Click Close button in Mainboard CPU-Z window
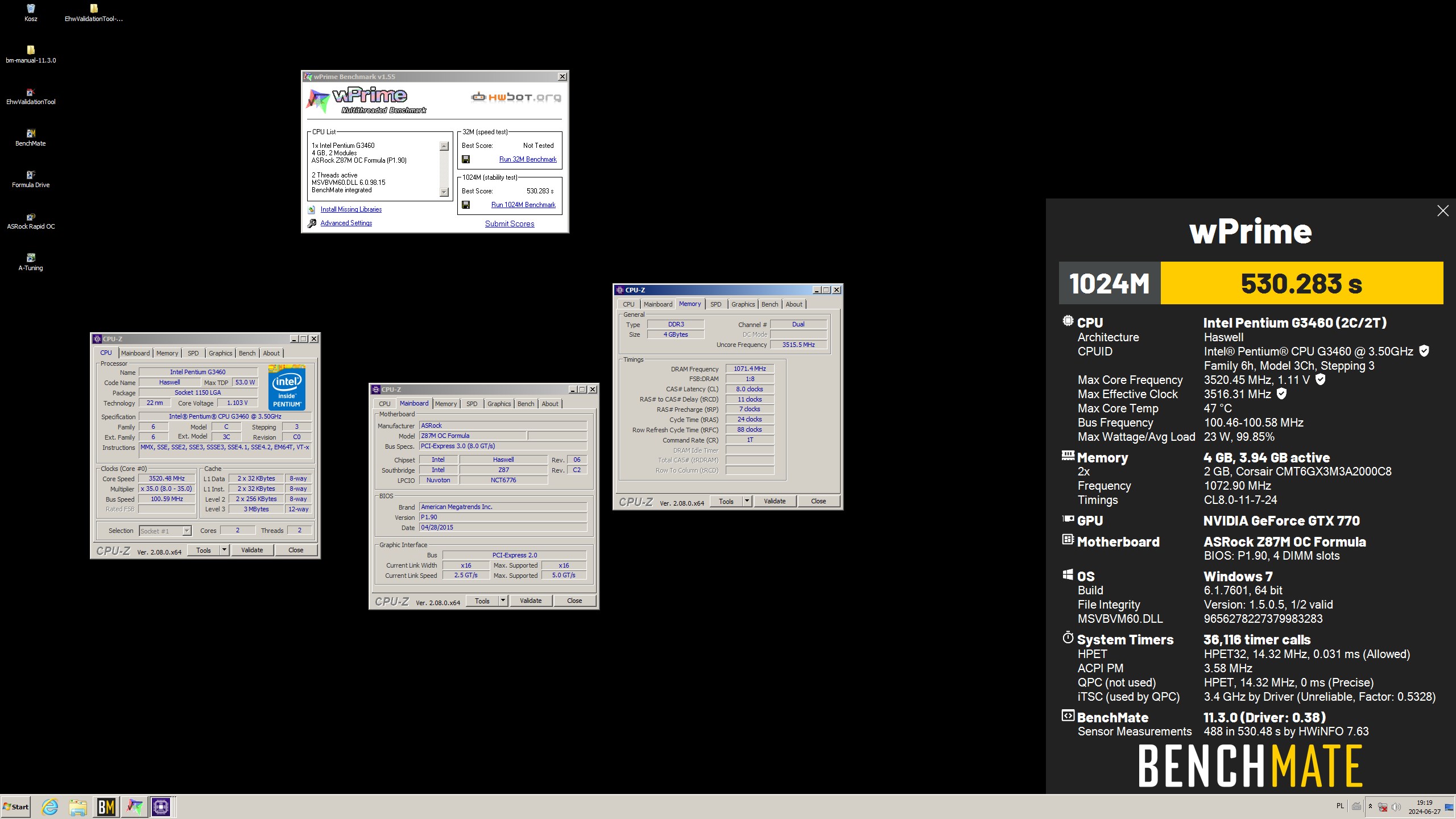1456x819 pixels. click(574, 601)
